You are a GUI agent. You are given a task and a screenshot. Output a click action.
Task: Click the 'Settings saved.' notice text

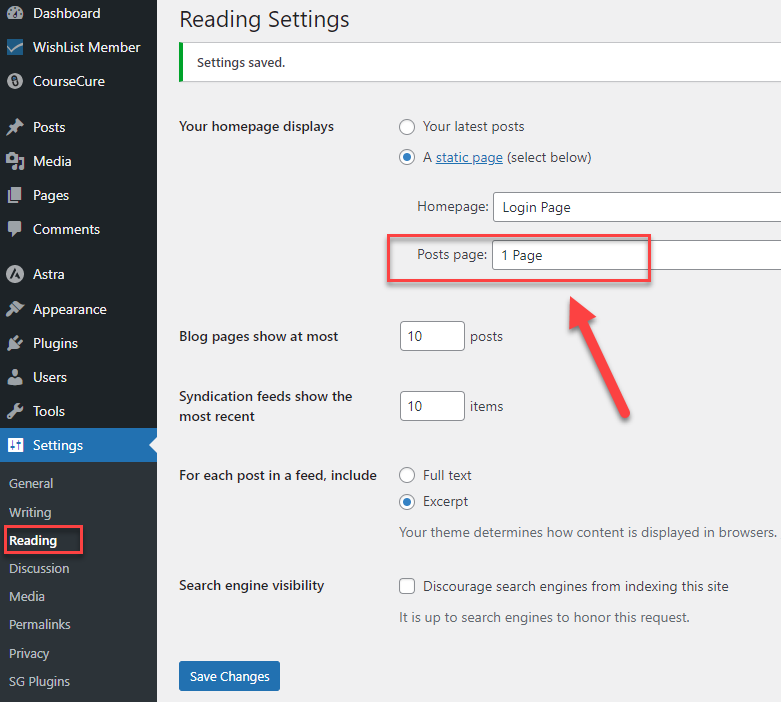tap(241, 62)
